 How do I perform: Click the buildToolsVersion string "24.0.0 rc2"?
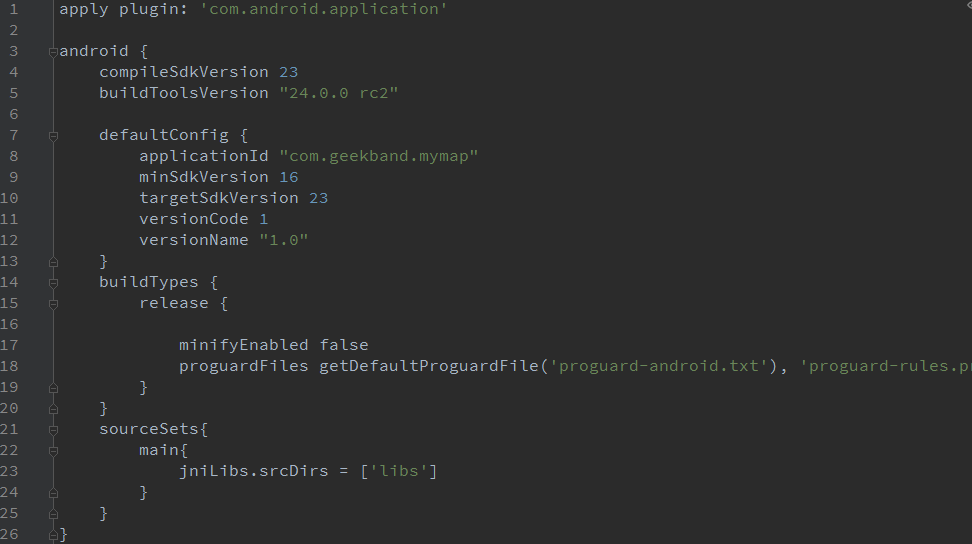click(338, 93)
